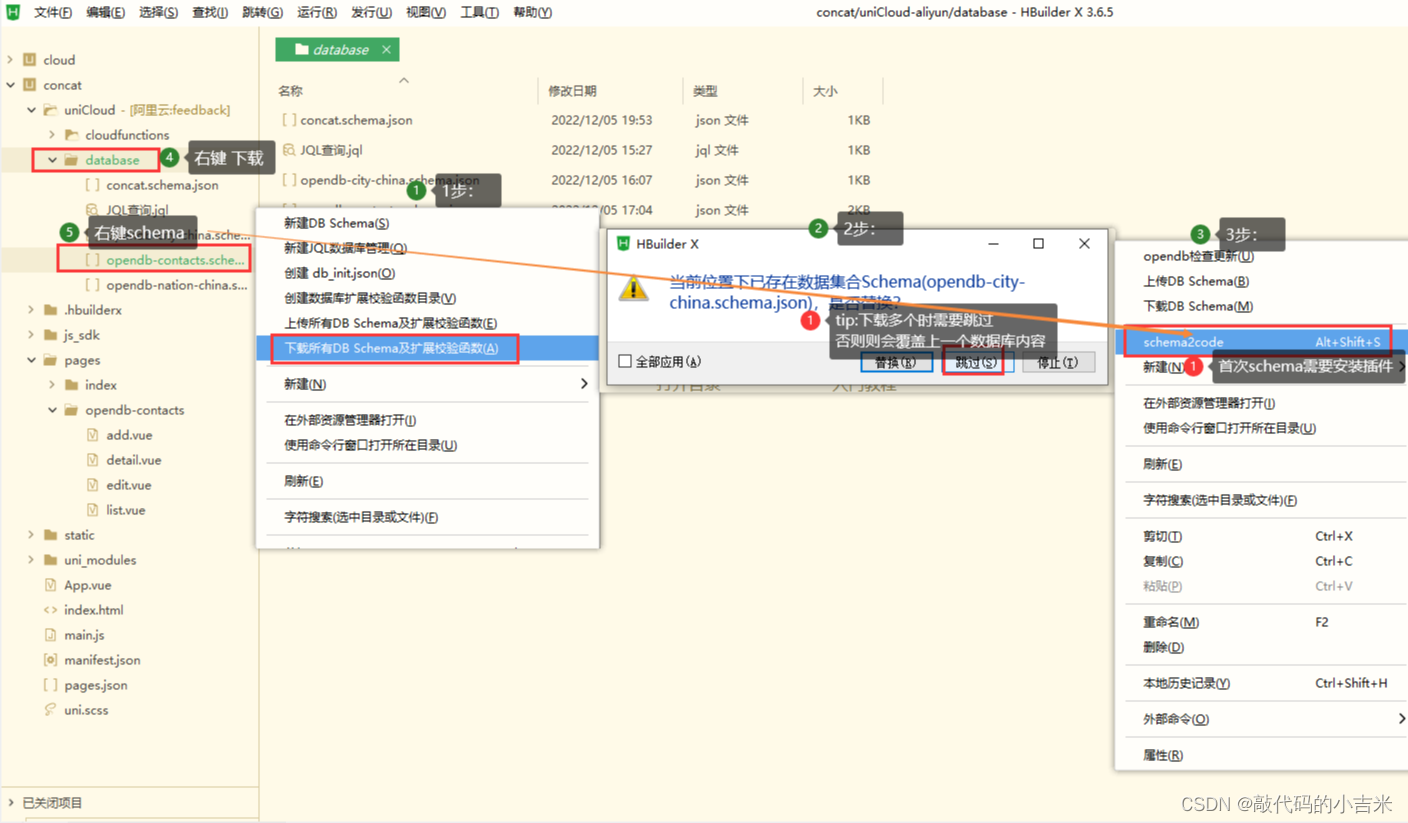Expand the cloud project node
The height and width of the screenshot is (823, 1408).
(10, 60)
